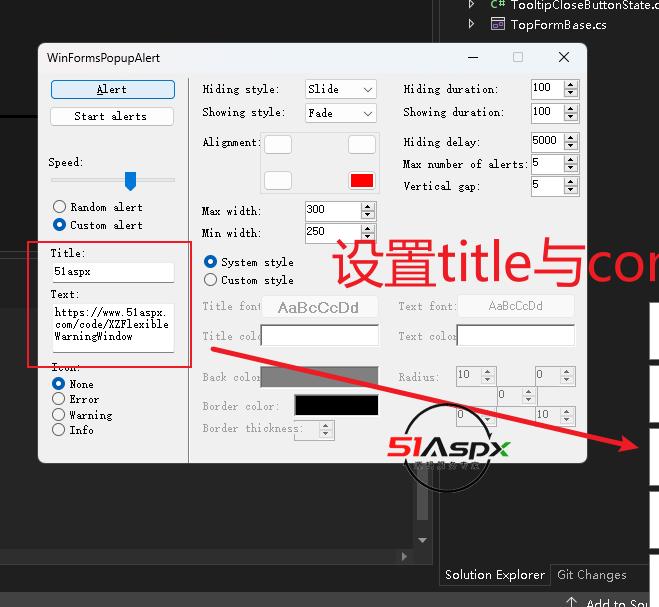This screenshot has height=607, width=659.
Task: Click the Max width field showing 300
Action: (332, 210)
